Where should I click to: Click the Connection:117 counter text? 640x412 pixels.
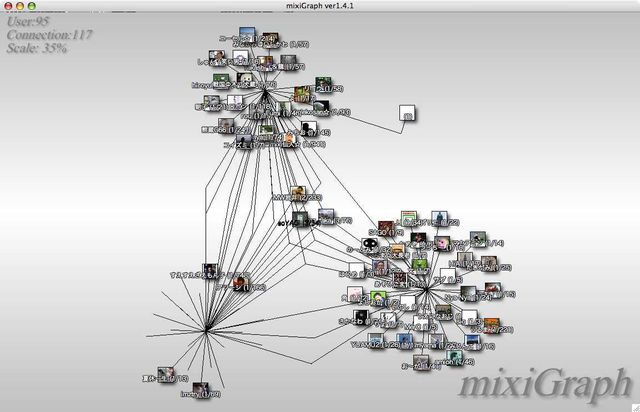pyautogui.click(x=49, y=35)
